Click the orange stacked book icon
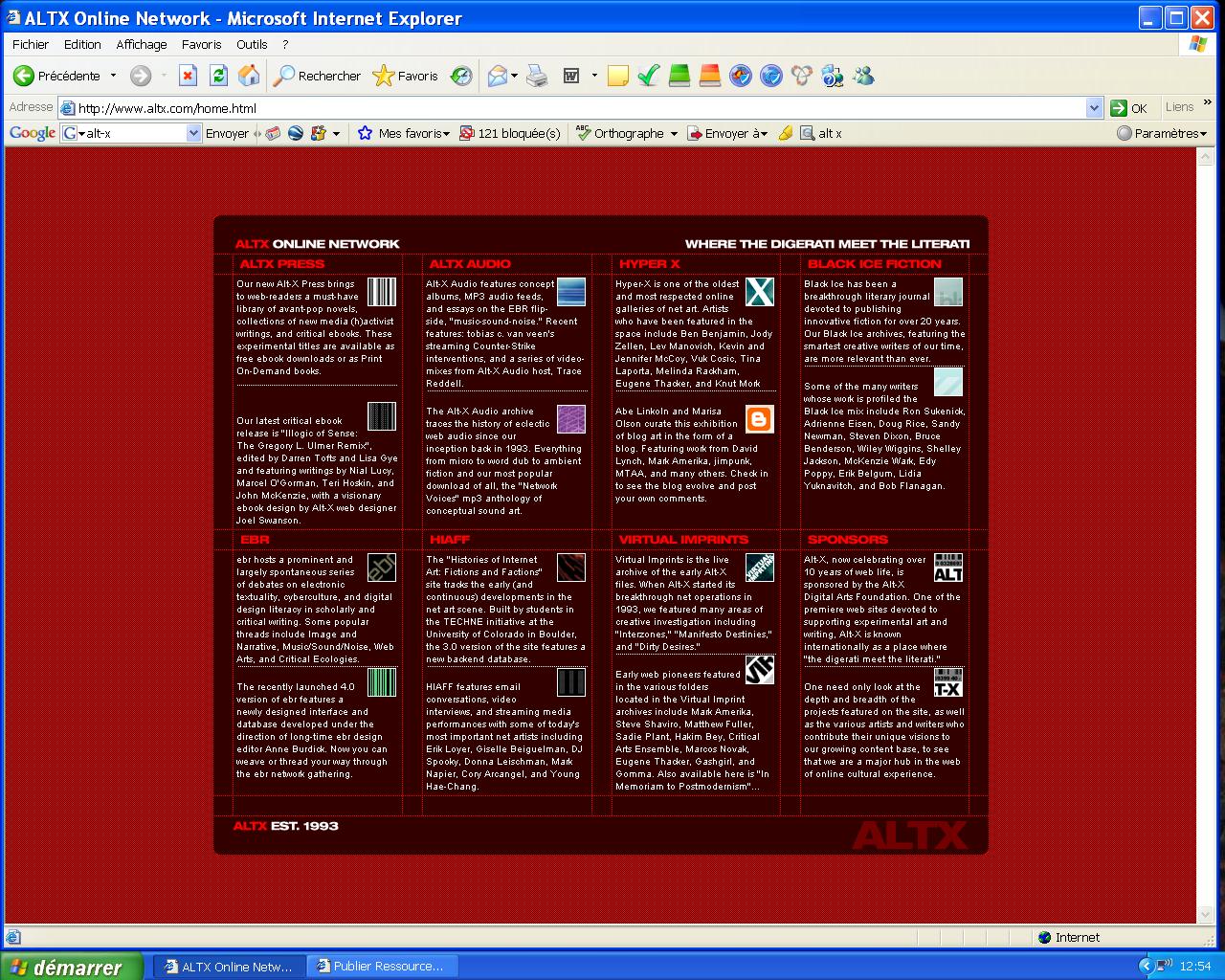 (709, 76)
